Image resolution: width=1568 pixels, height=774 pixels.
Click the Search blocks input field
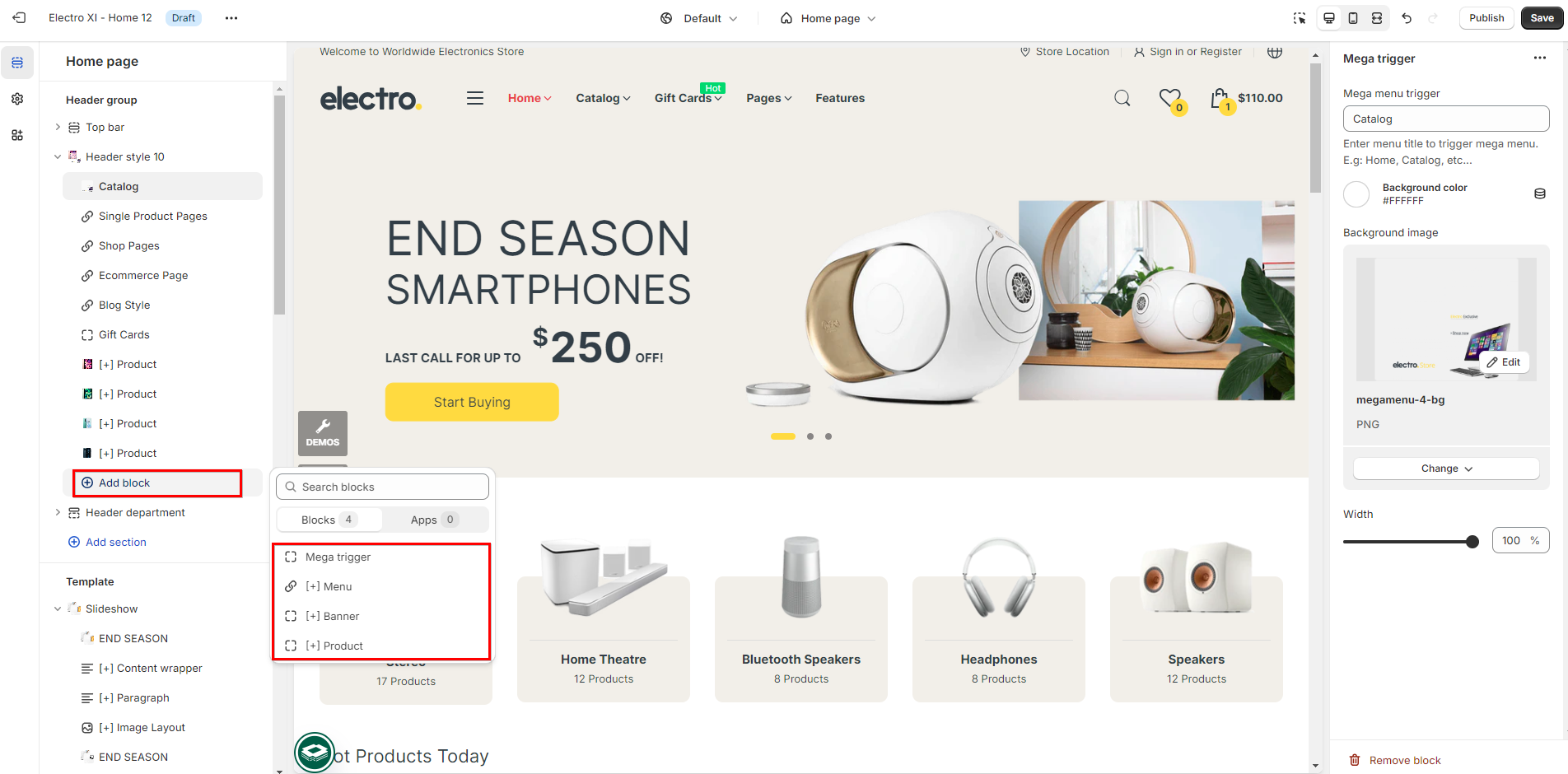click(x=382, y=487)
